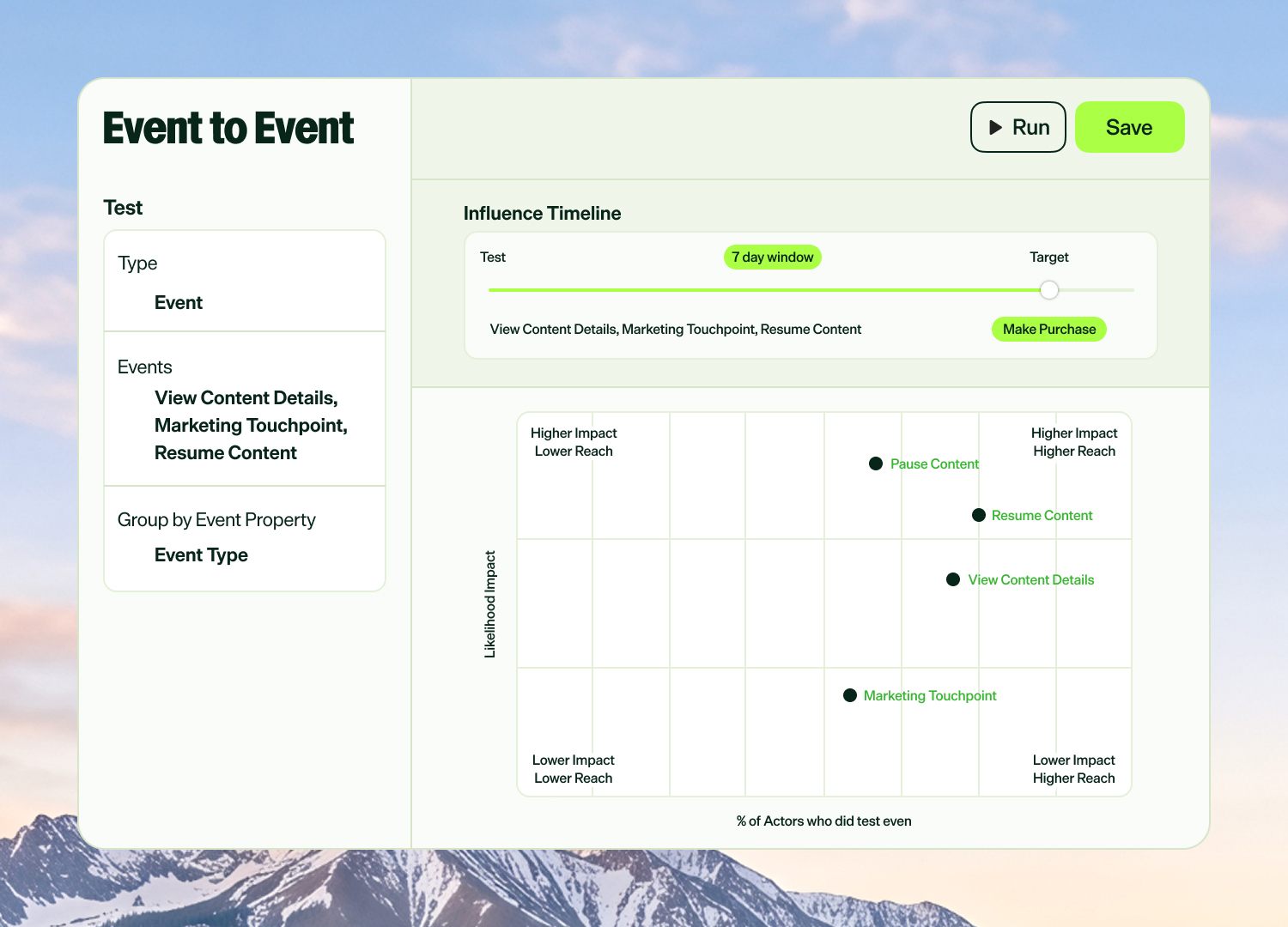Viewport: 1288px width, 927px height.
Task: Click the Influence Timeline heading
Action: tap(543, 214)
